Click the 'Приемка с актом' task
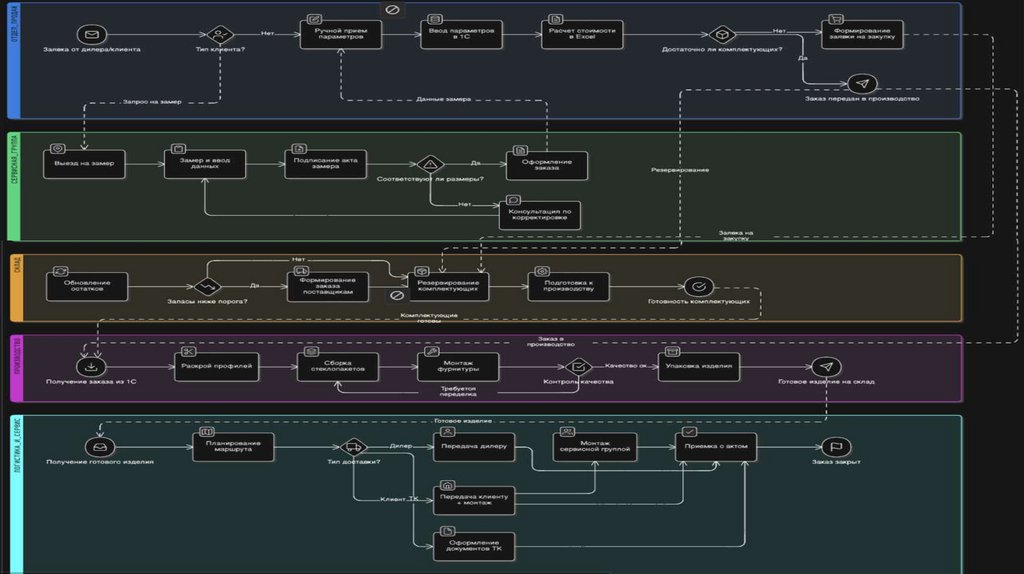1024x574 pixels. [x=716, y=447]
